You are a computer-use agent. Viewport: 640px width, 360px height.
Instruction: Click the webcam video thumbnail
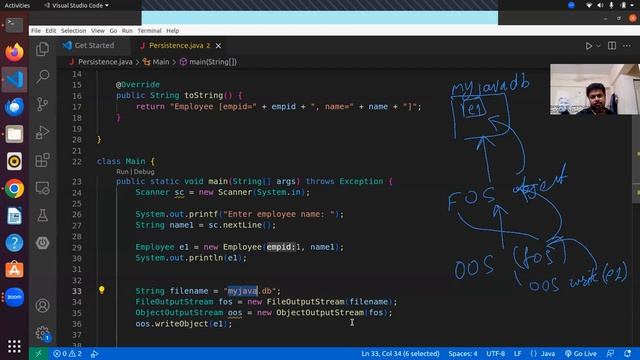click(595, 89)
